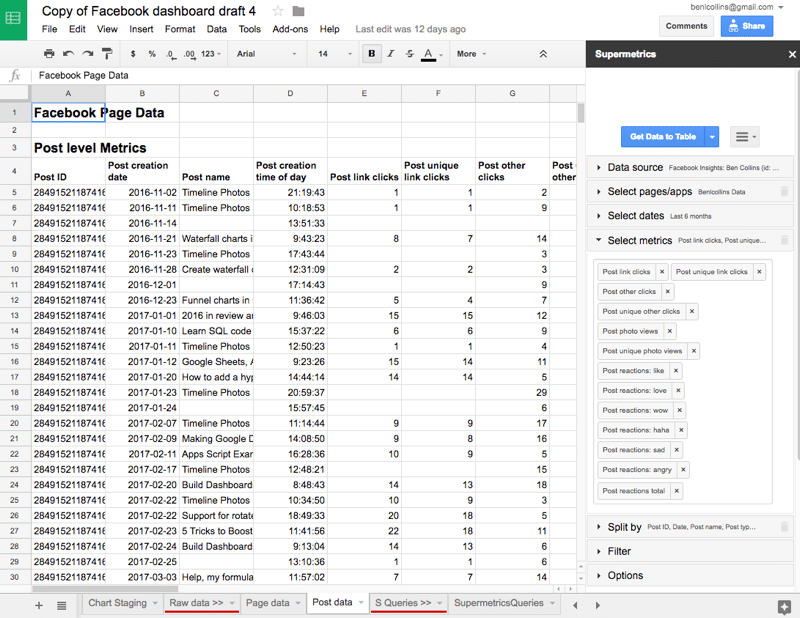Remove the Post reactions: haha metric

[x=681, y=430]
